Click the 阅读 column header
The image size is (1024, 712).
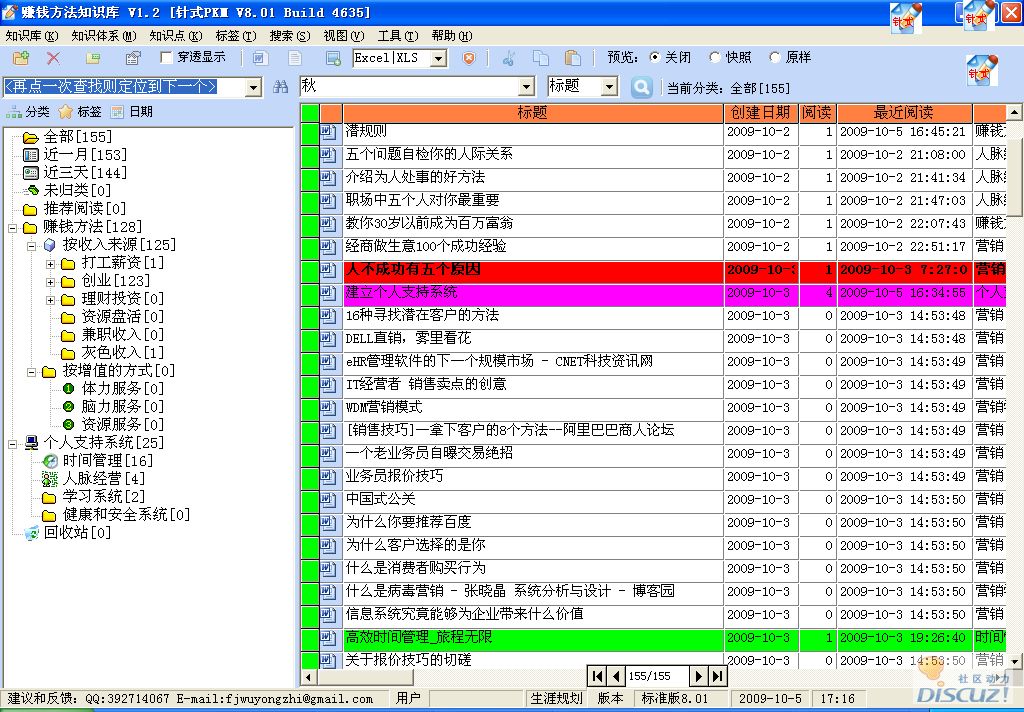pyautogui.click(x=817, y=113)
